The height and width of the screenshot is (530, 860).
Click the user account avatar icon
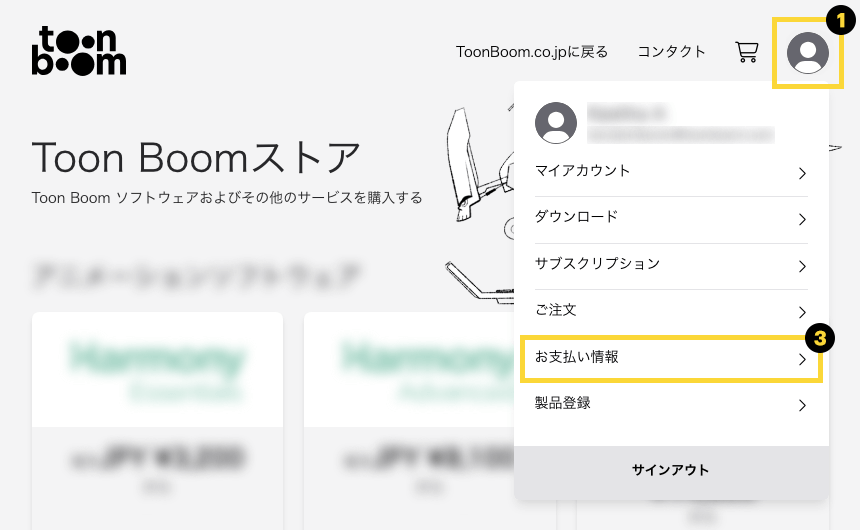point(807,52)
